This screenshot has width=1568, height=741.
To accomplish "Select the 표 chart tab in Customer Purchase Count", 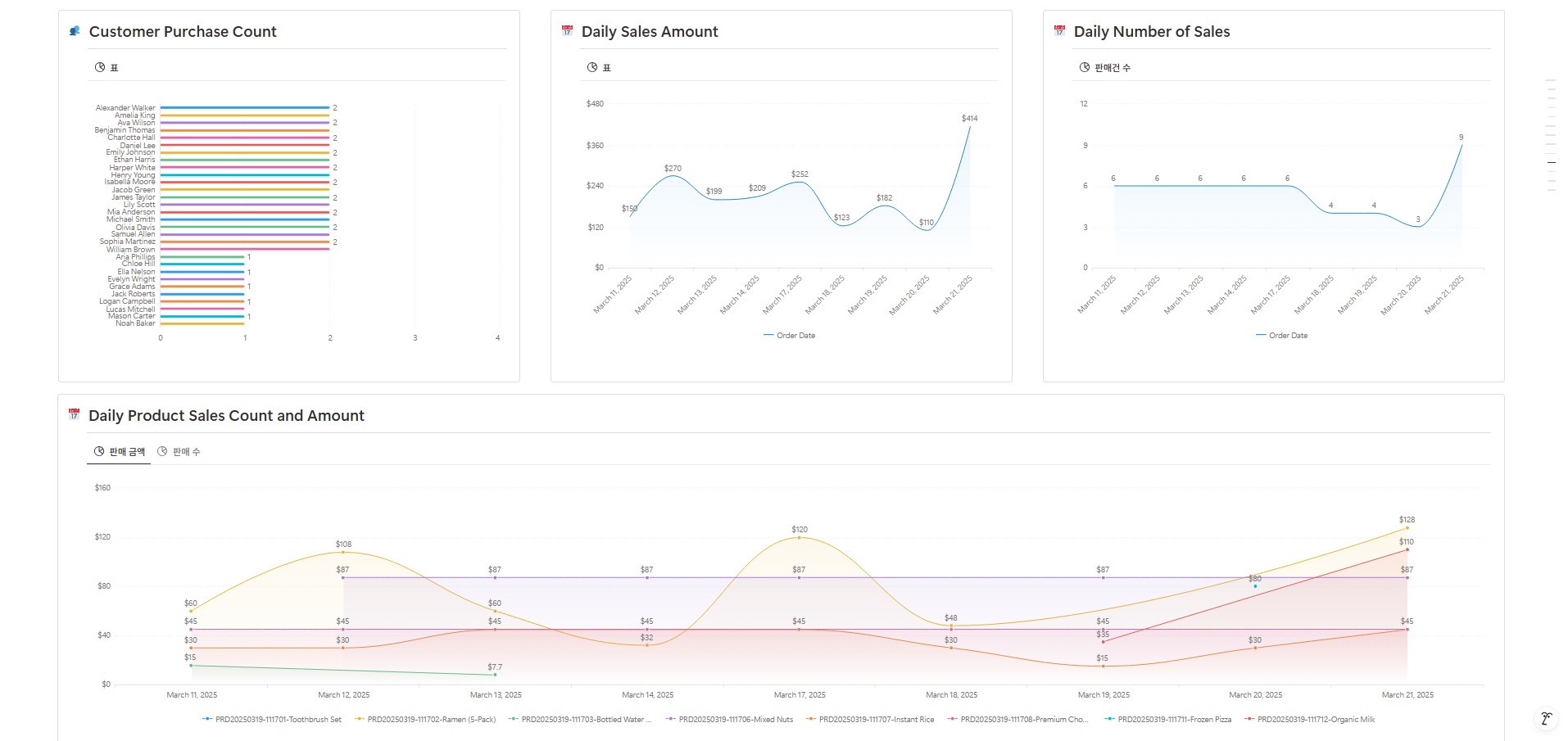I will pyautogui.click(x=106, y=67).
